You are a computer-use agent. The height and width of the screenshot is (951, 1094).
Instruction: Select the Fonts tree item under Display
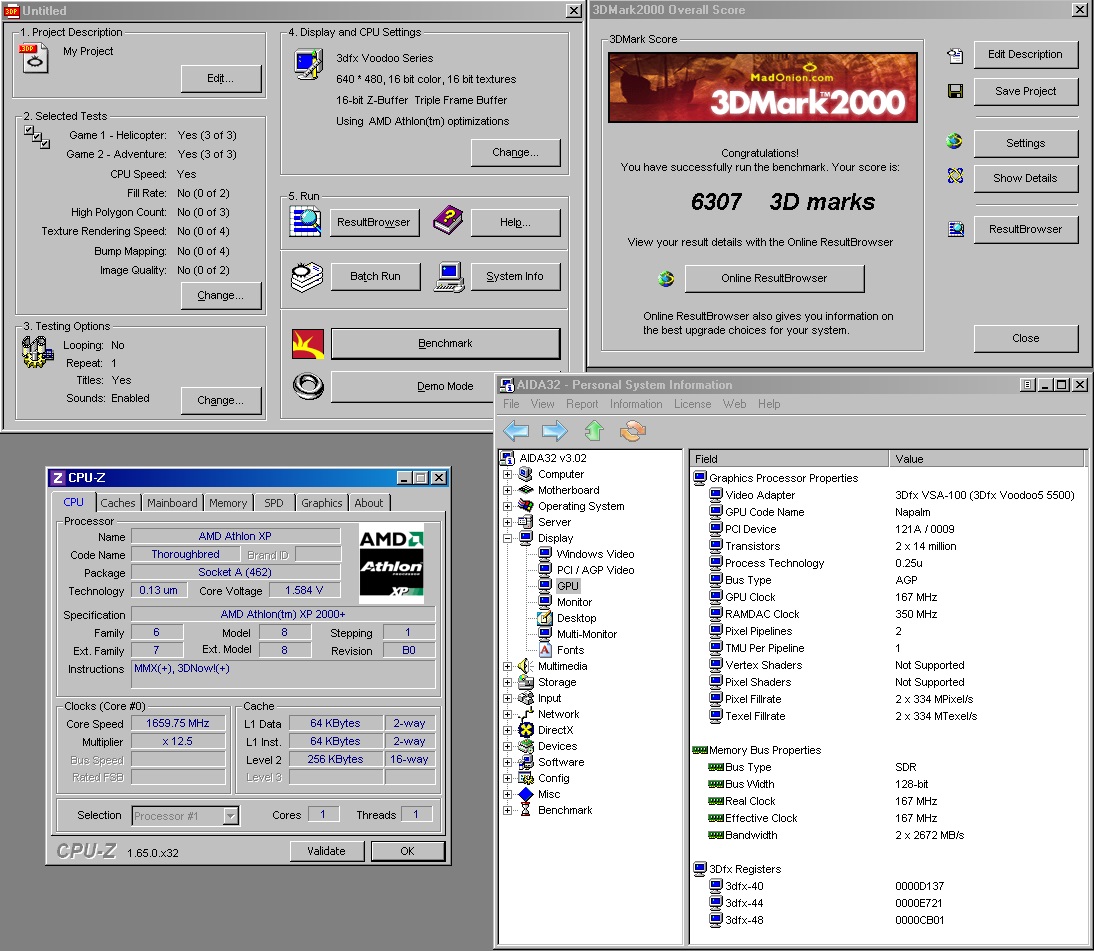pos(570,650)
